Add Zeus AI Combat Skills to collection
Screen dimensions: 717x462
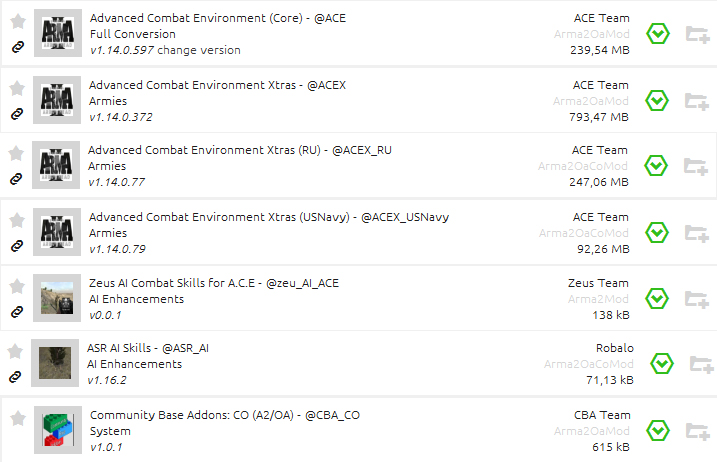[696, 298]
